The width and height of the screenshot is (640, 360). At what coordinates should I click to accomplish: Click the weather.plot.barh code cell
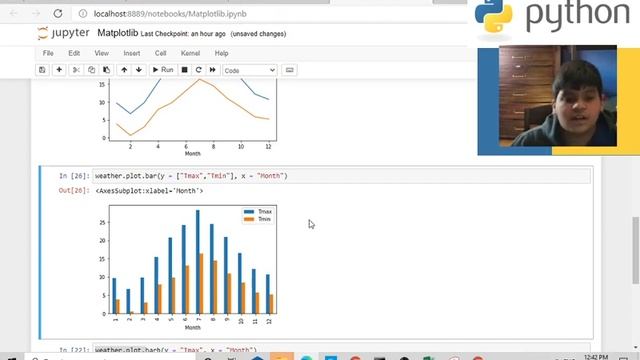coord(341,349)
